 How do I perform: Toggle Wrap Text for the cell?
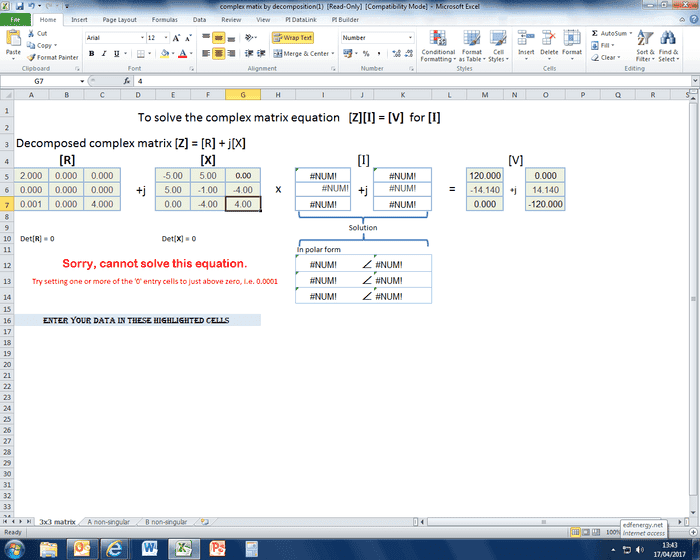pyautogui.click(x=292, y=37)
